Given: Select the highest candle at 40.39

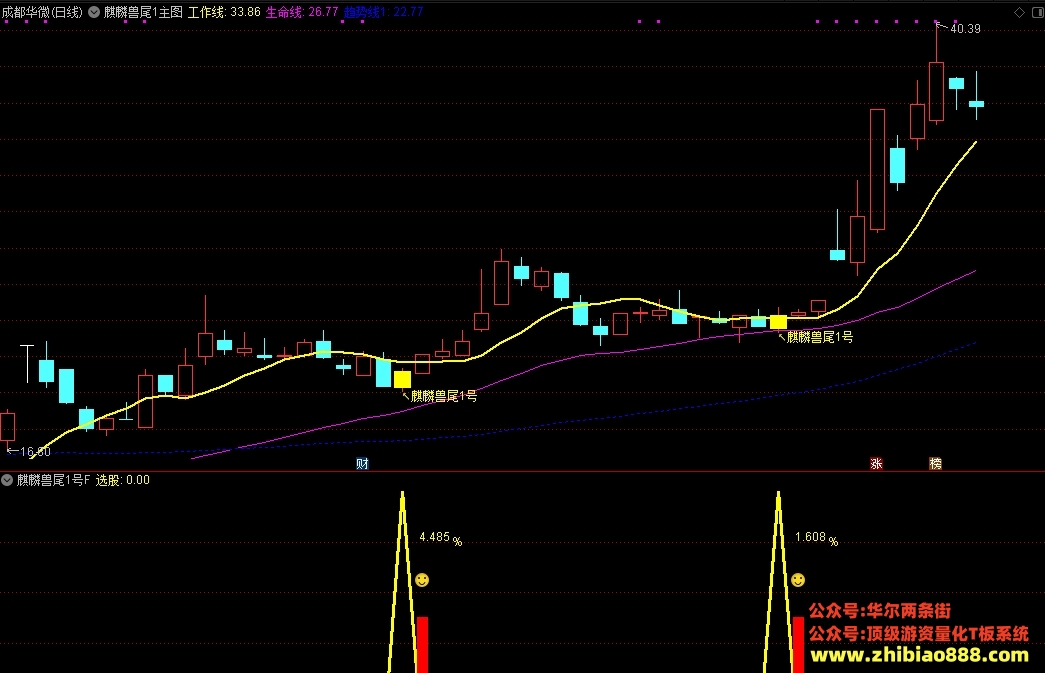Looking at the screenshot, I should (x=936, y=92).
